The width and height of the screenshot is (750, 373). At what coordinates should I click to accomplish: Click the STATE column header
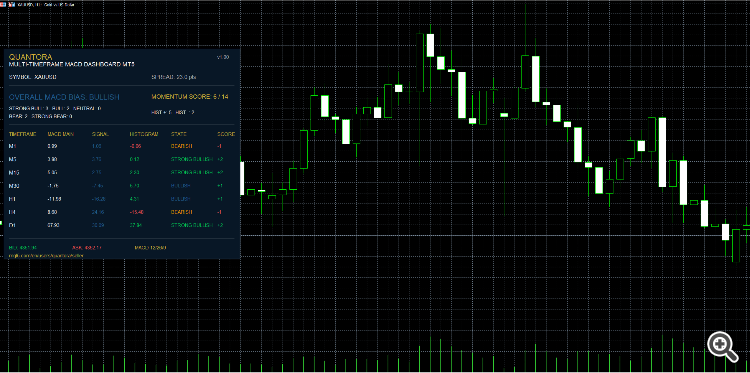point(178,134)
